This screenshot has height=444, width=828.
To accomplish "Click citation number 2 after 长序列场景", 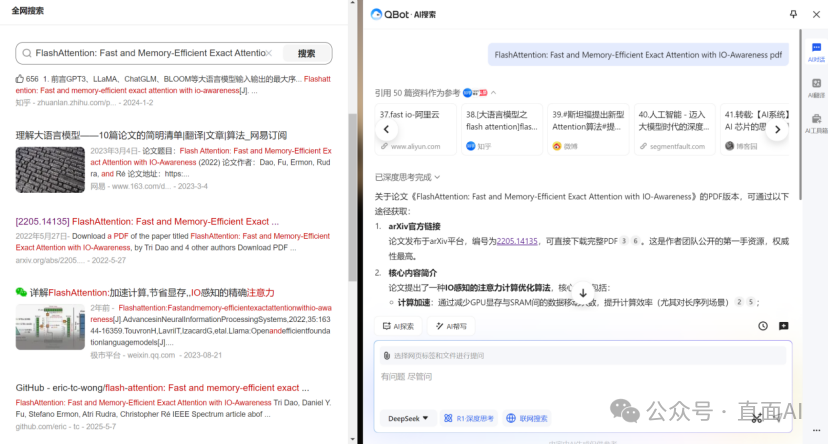I will coord(739,302).
